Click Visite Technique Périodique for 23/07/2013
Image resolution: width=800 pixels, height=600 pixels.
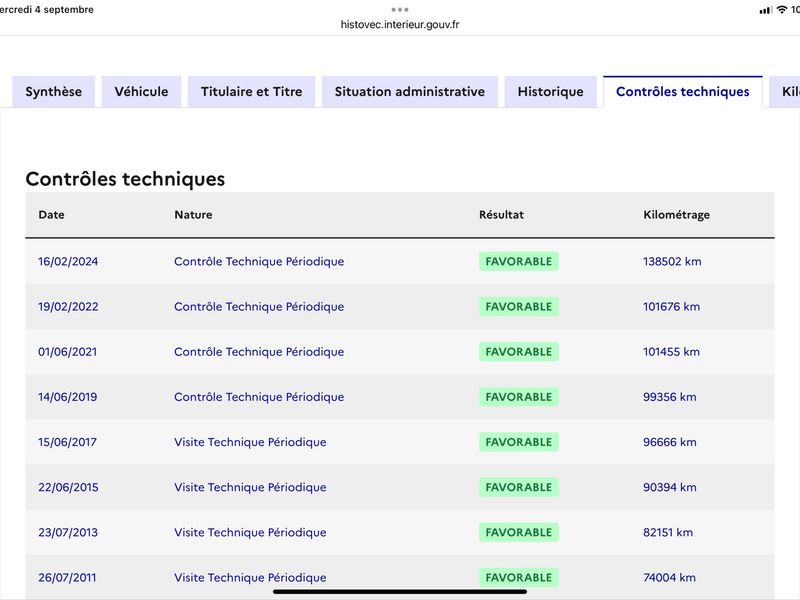[x=250, y=532]
